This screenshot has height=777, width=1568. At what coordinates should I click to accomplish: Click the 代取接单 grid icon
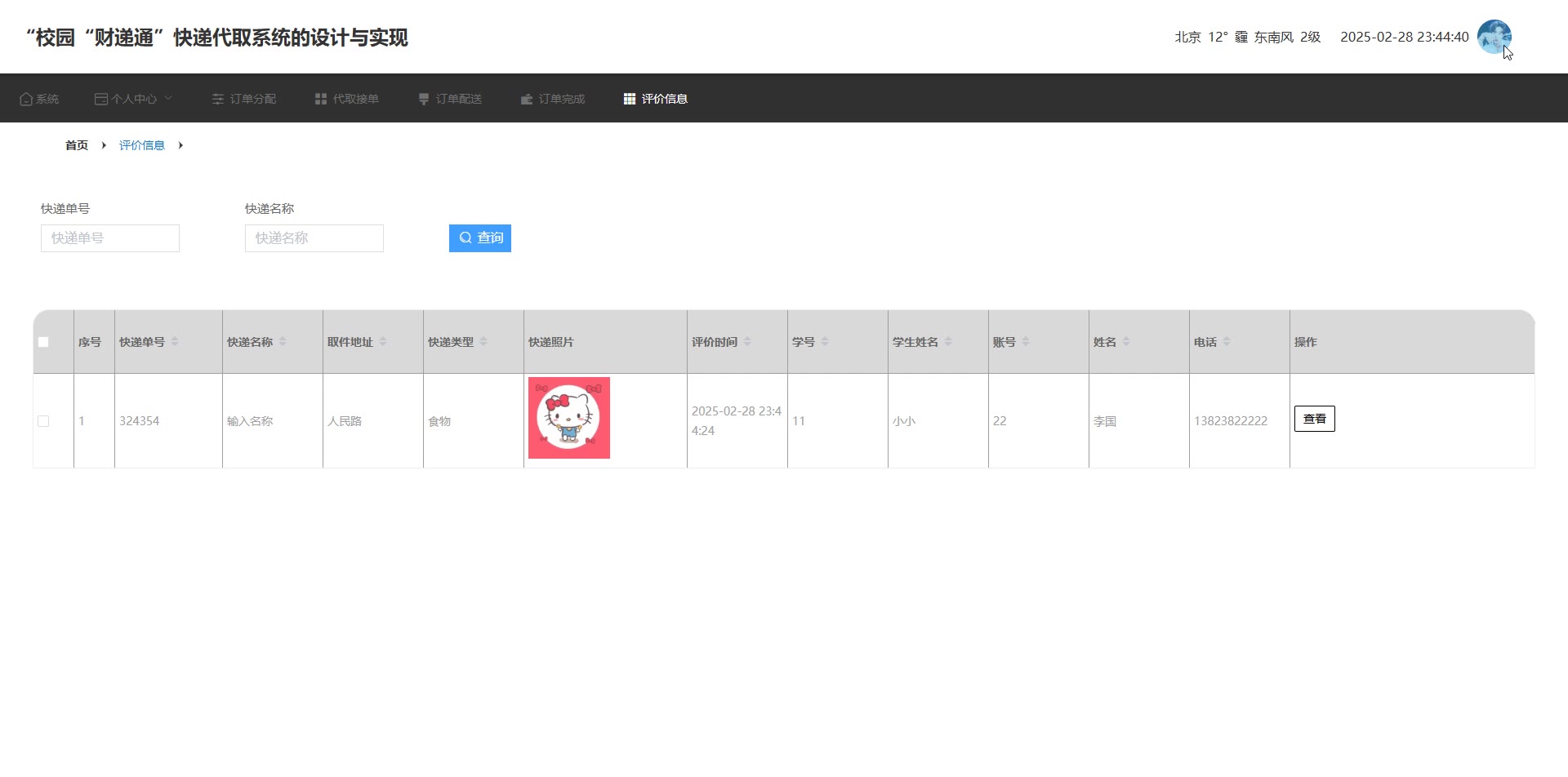click(x=321, y=99)
